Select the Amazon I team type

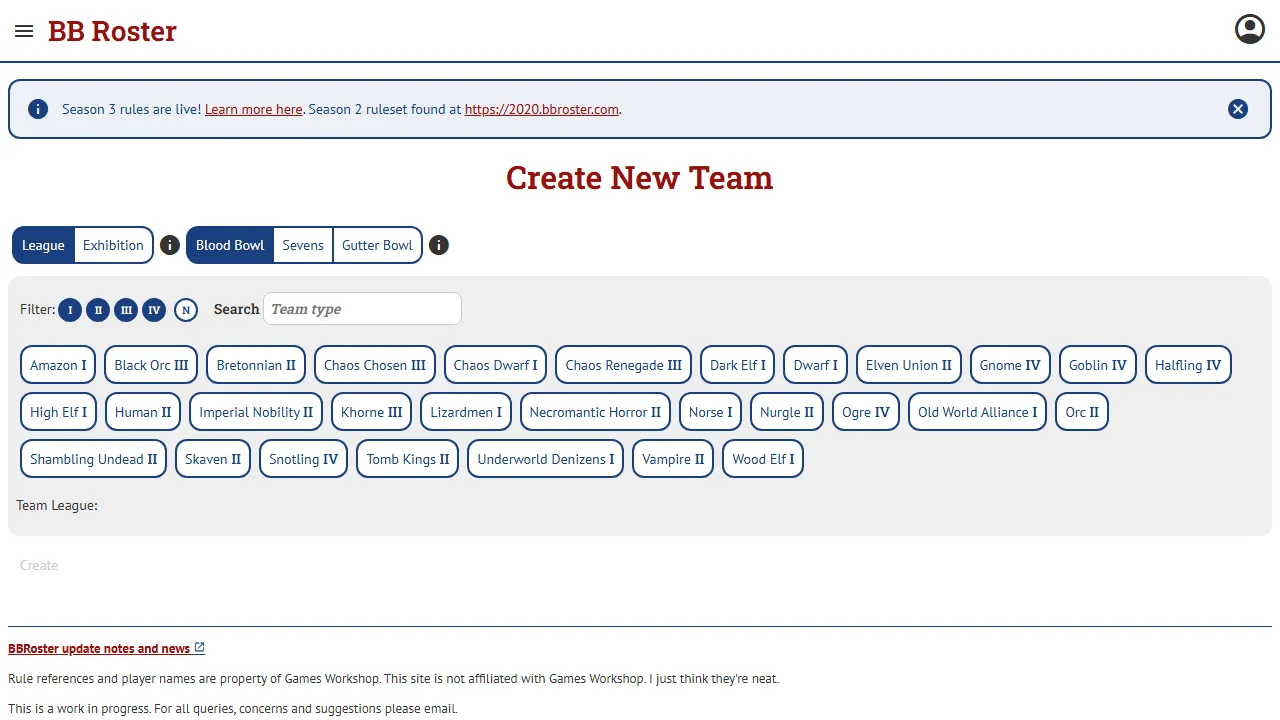tap(57, 365)
